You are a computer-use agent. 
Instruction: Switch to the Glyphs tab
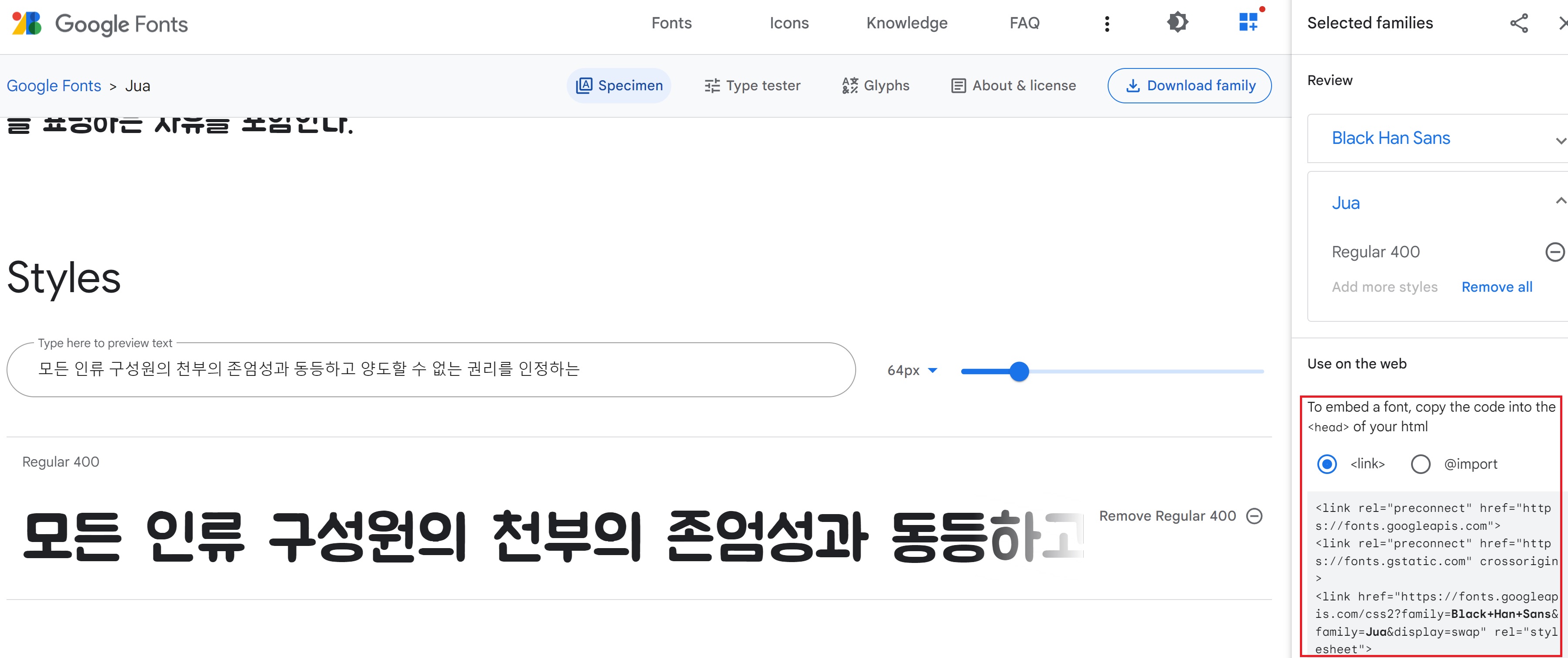(875, 85)
